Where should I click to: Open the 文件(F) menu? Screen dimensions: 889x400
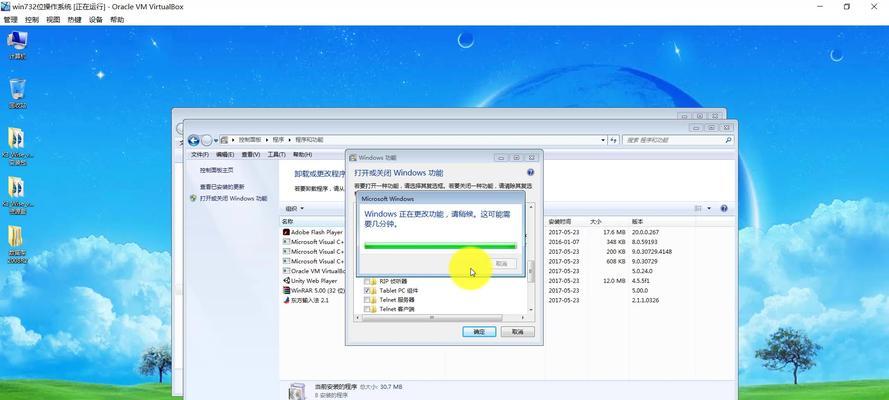(200, 155)
